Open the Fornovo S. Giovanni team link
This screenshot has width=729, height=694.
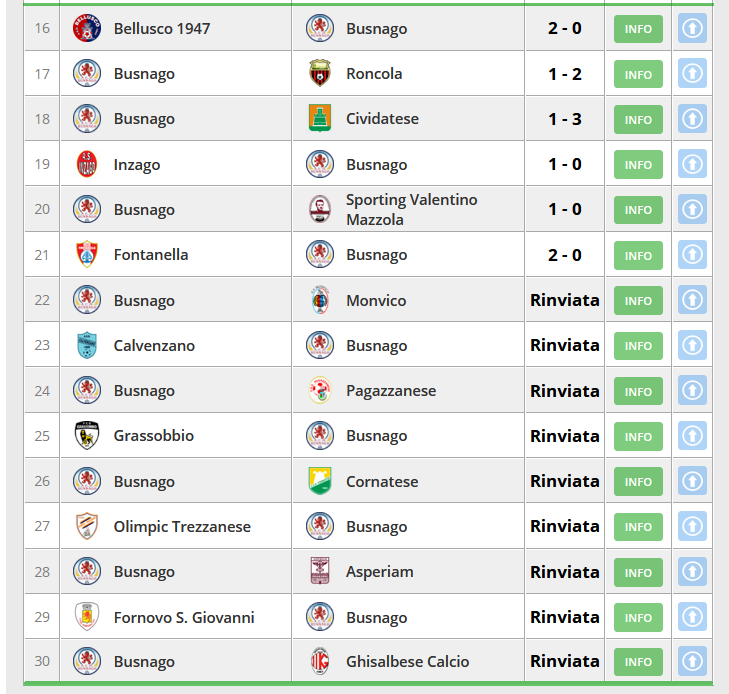pyautogui.click(x=184, y=617)
